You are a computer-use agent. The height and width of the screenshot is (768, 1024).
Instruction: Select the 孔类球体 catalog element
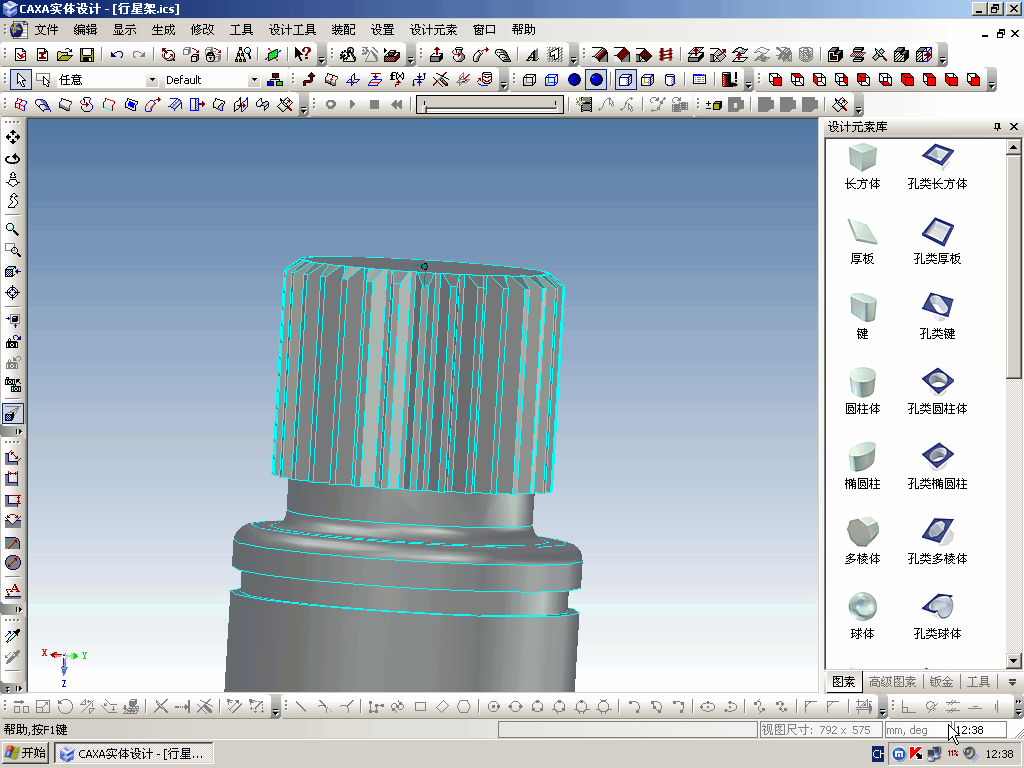[x=937, y=616]
